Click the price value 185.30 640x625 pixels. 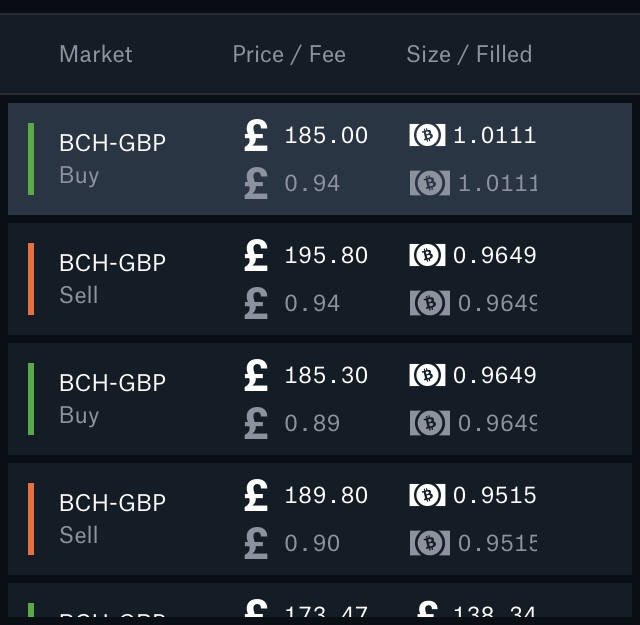pos(326,376)
